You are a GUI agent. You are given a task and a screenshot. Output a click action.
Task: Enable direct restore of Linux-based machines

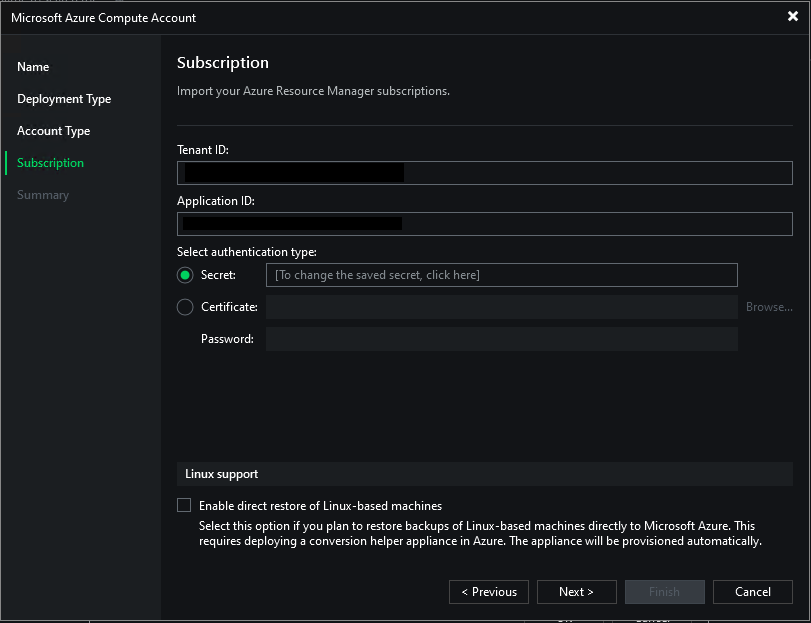point(184,506)
